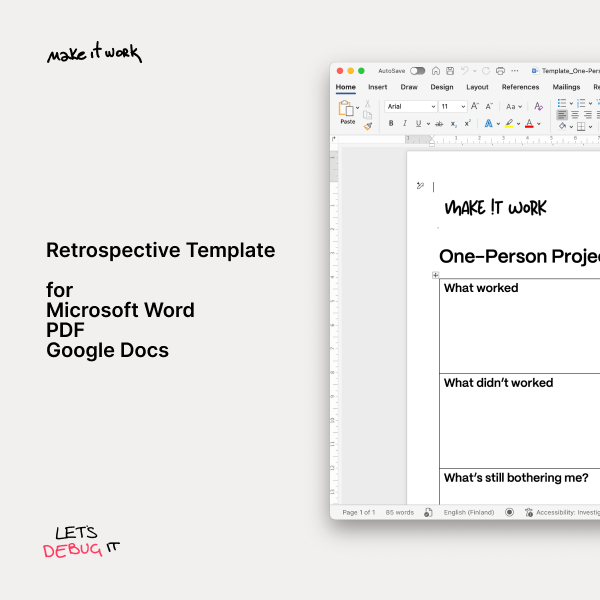Click the Copy icon below Cut
The width and height of the screenshot is (600, 600).
(x=367, y=115)
